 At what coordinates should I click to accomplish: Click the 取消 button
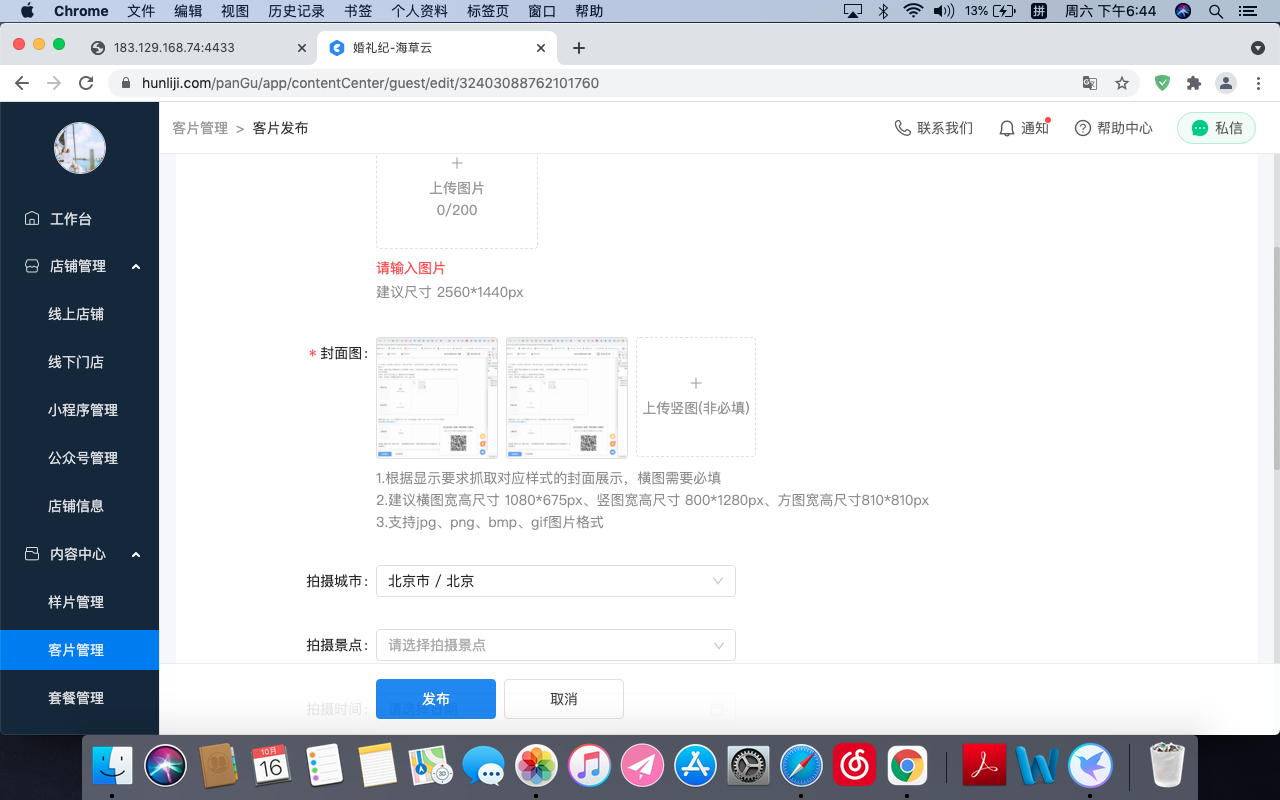[x=564, y=699]
